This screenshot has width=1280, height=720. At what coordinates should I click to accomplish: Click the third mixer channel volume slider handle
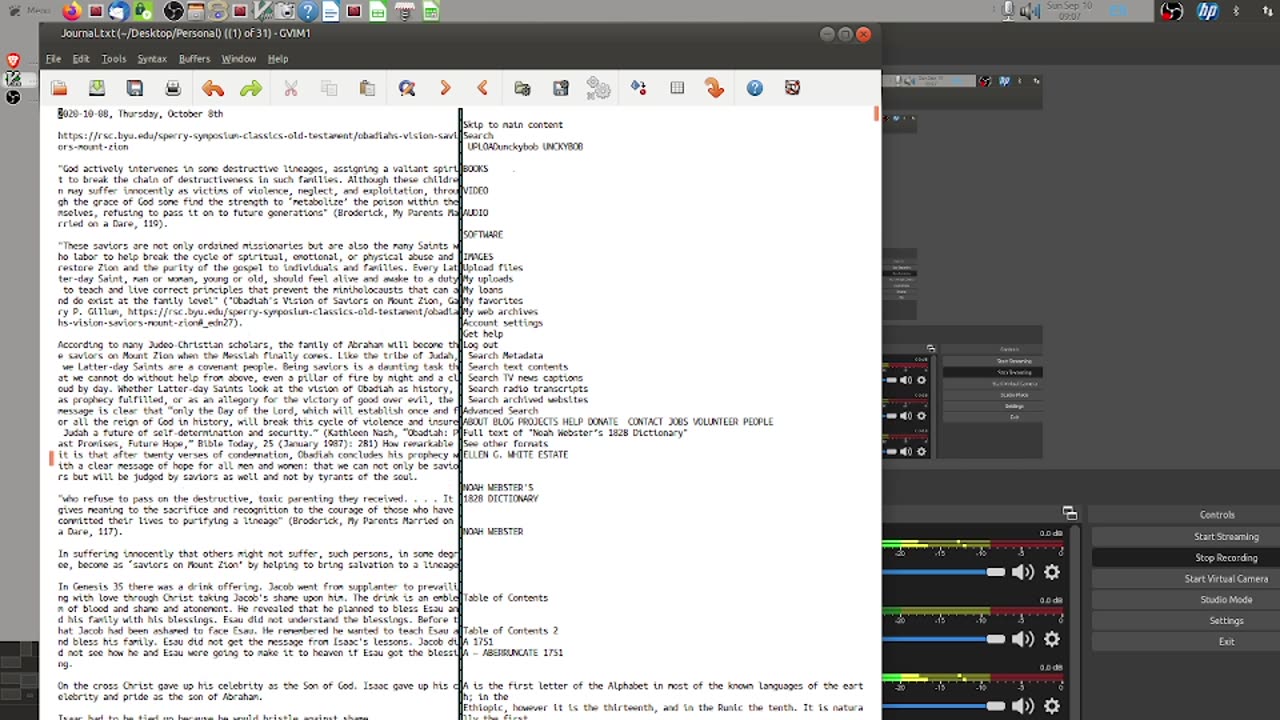995,706
